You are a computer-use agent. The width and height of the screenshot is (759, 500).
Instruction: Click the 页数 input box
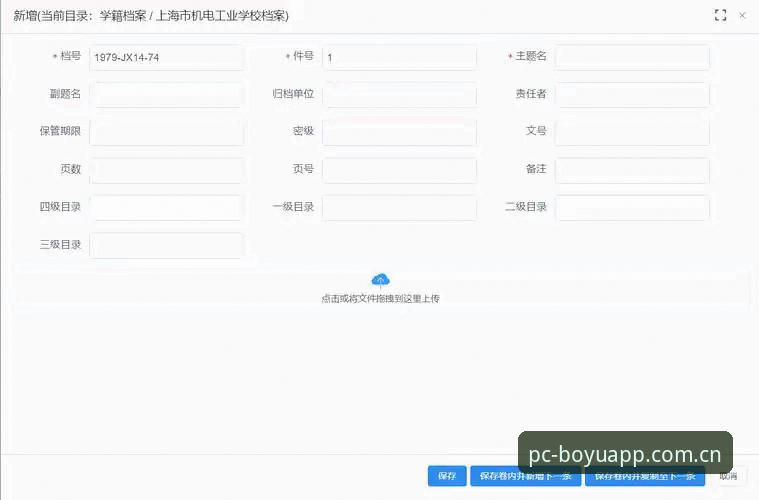click(167, 170)
